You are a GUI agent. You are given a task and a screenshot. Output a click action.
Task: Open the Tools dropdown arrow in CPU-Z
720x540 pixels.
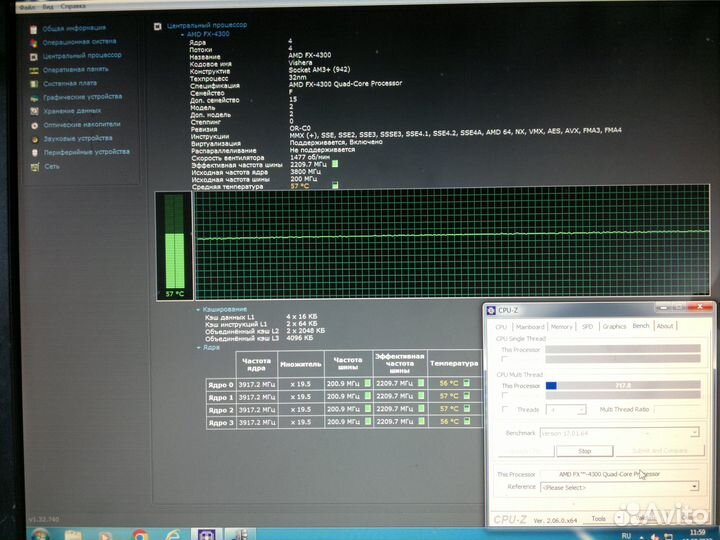click(619, 518)
